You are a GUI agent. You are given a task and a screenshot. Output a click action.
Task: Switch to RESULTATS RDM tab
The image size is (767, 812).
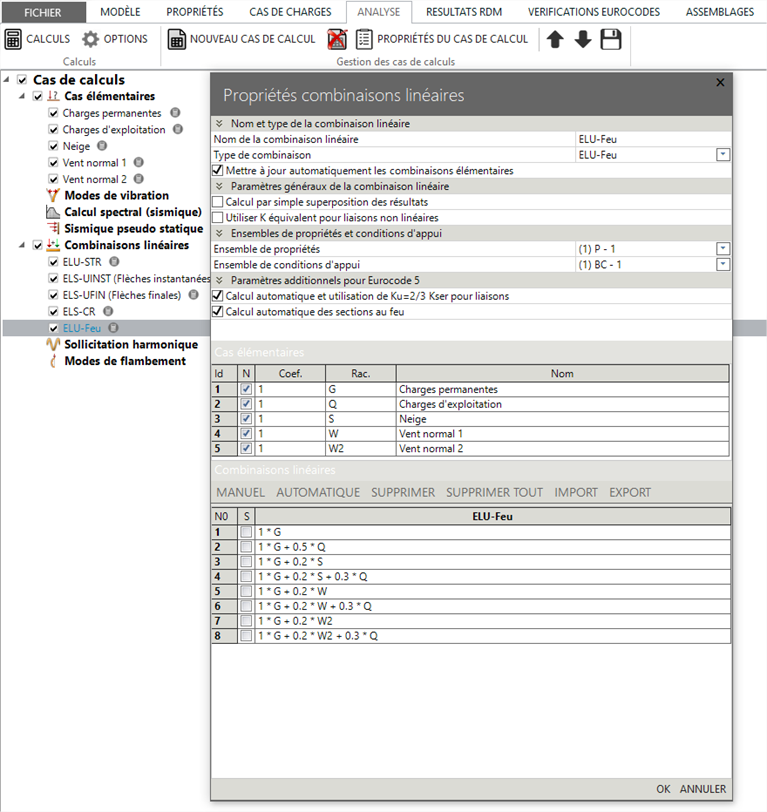click(x=464, y=12)
